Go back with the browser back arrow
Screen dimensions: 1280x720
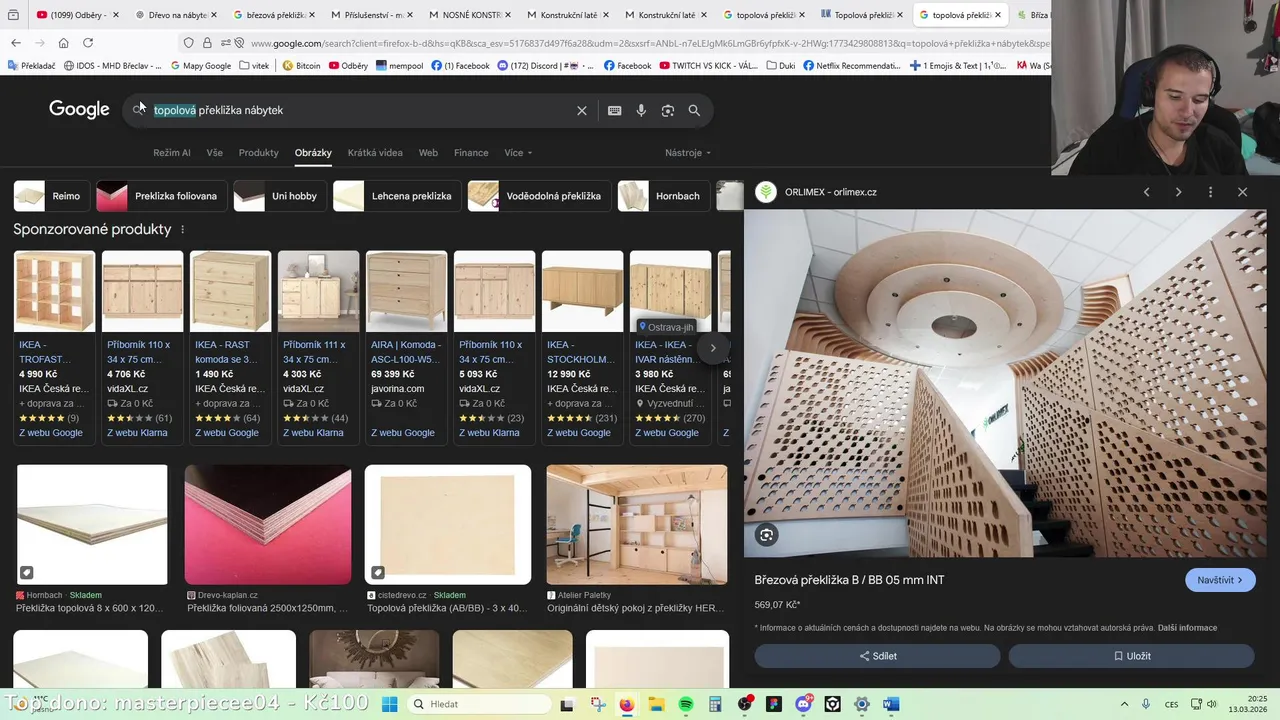[x=16, y=43]
